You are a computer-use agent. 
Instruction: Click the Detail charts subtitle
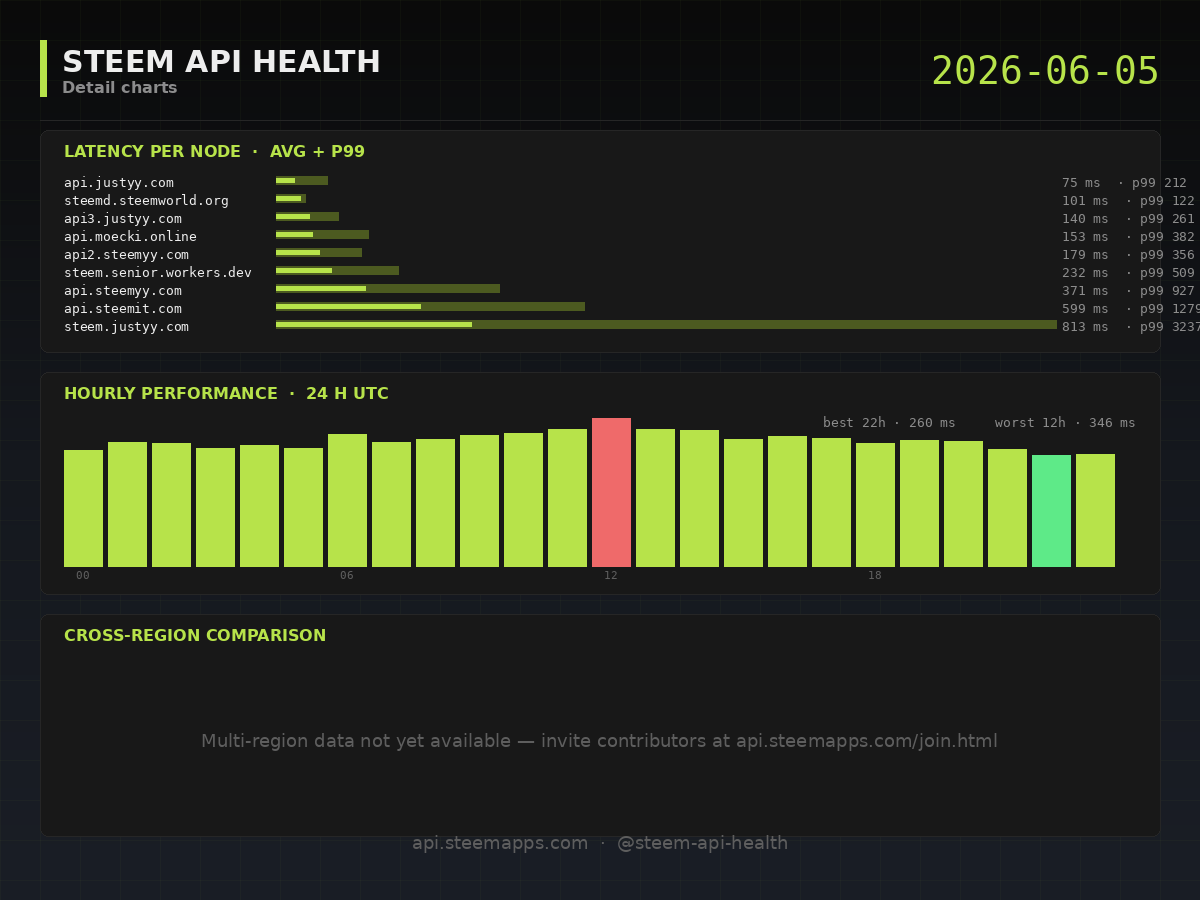[120, 88]
